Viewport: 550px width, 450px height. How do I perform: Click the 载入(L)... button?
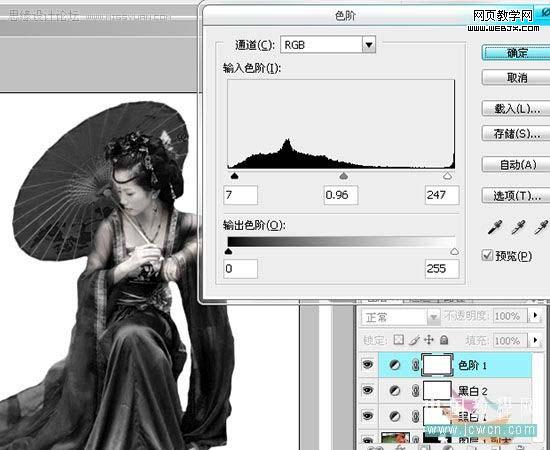tap(517, 109)
